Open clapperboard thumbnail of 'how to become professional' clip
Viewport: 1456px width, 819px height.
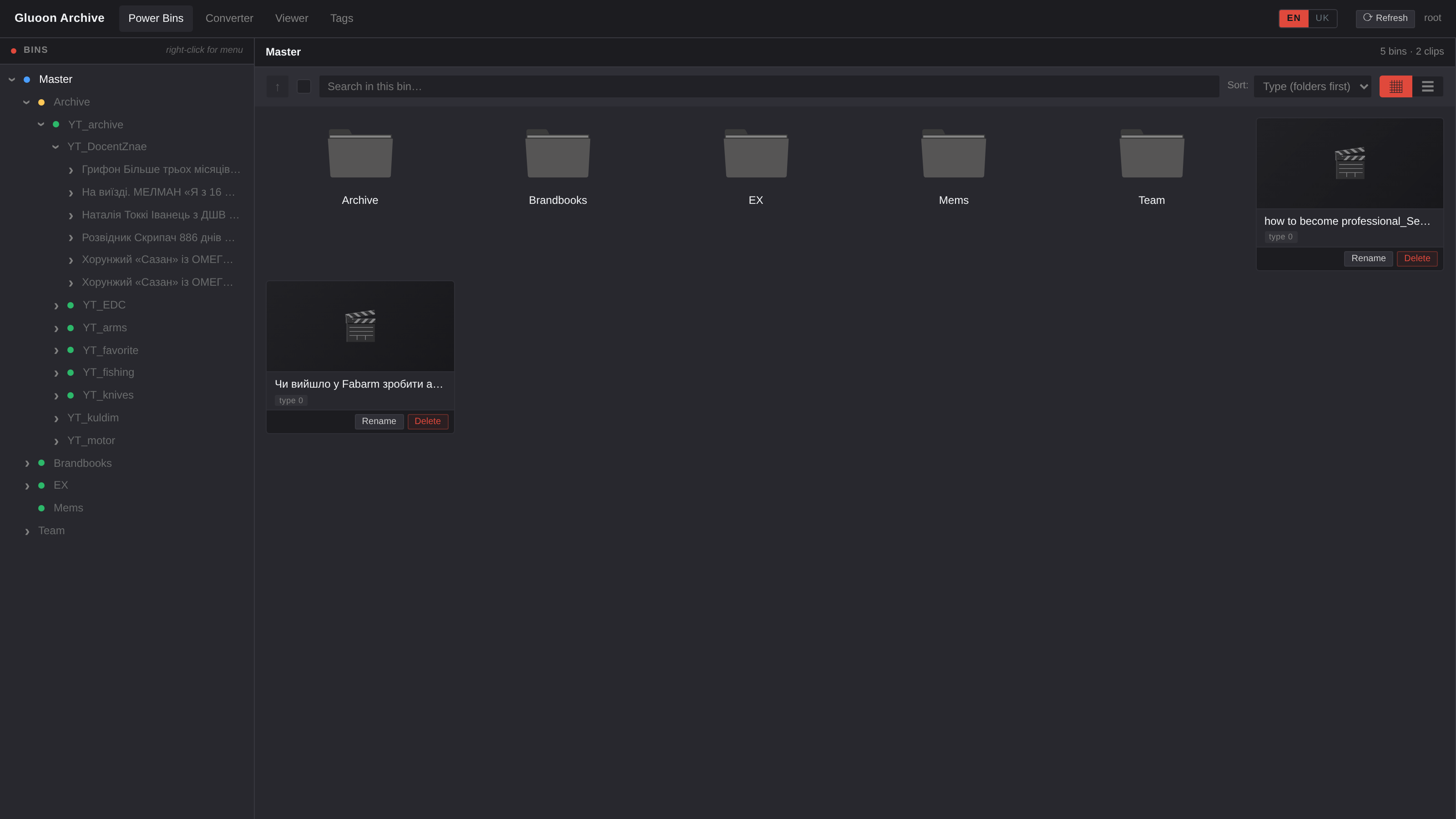coord(1350,163)
